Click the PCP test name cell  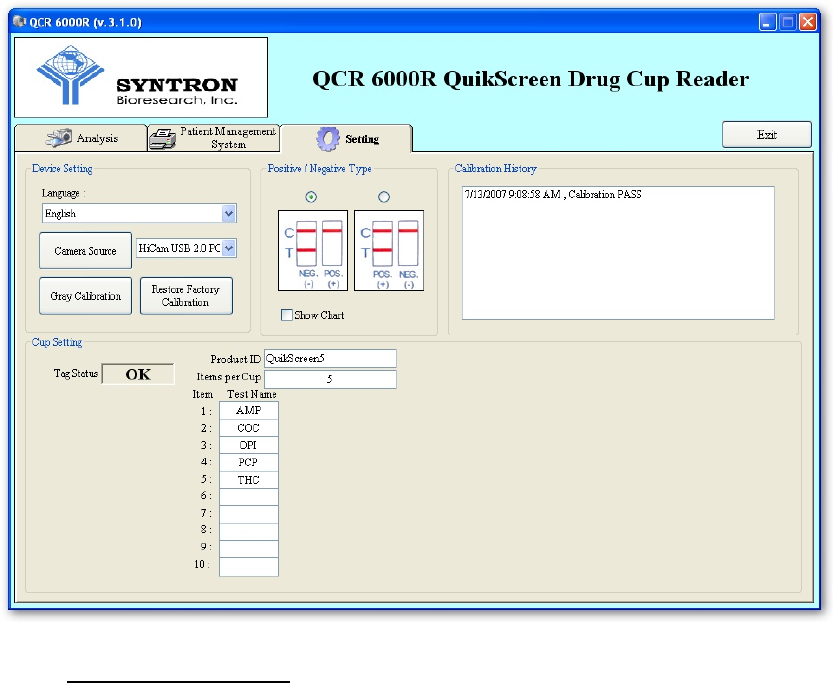(x=249, y=463)
